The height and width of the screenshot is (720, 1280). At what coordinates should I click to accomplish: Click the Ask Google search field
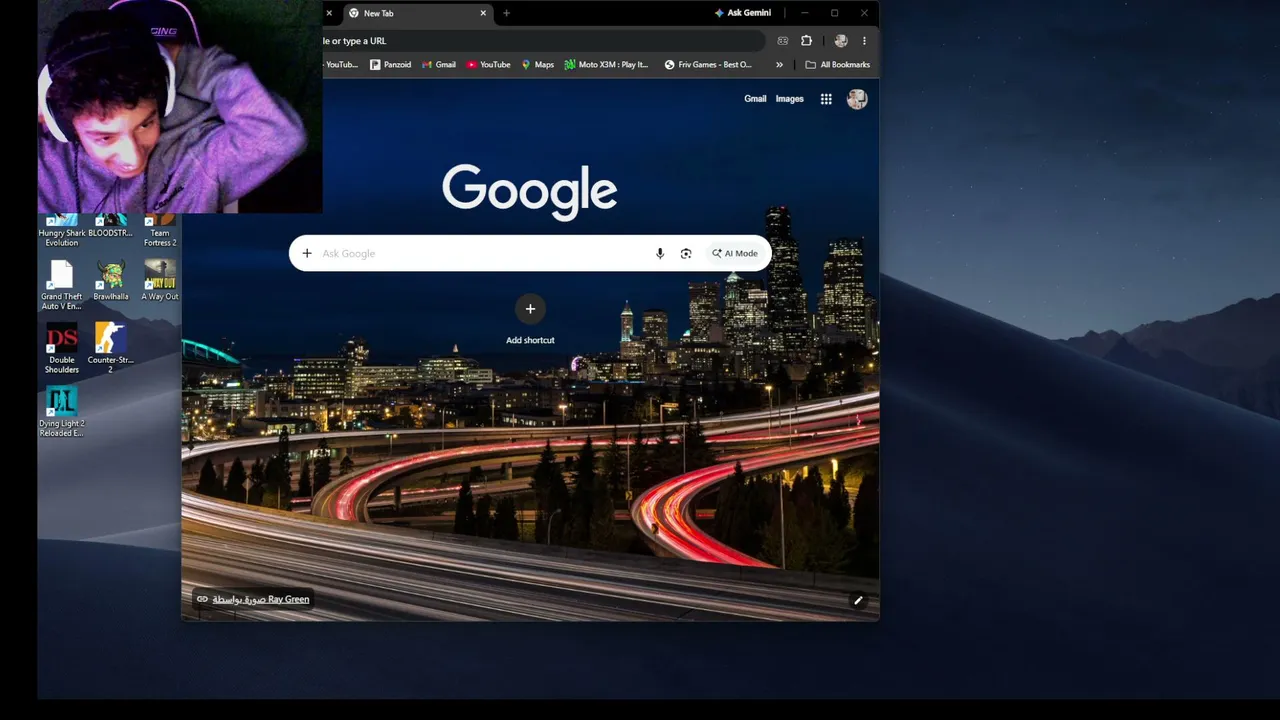click(483, 253)
